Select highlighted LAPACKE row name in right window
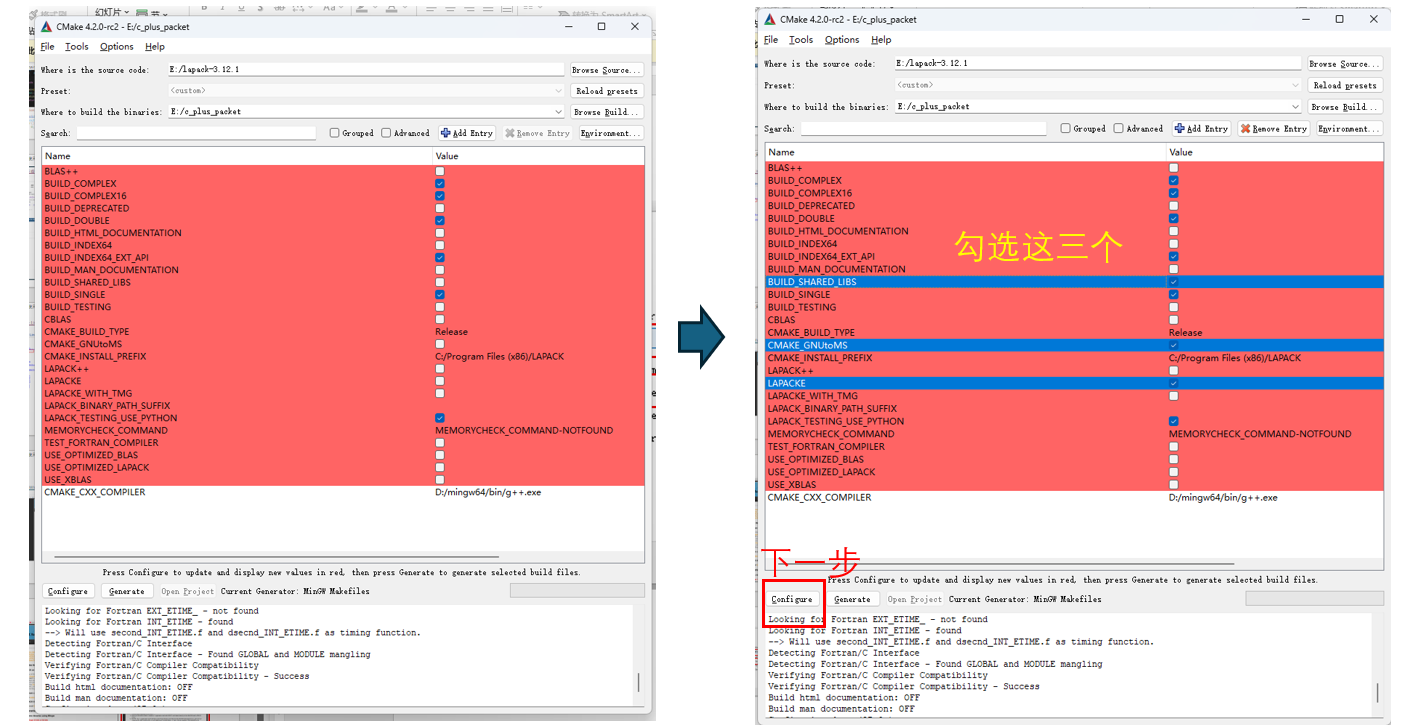The image size is (1401, 728). (x=786, y=383)
